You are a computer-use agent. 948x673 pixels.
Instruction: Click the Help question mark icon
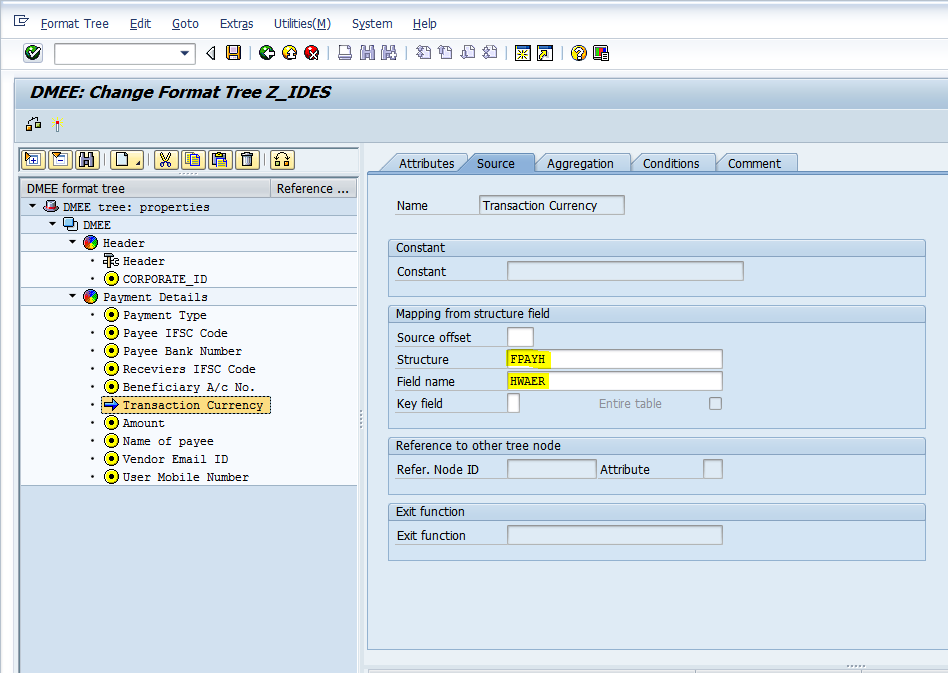click(x=578, y=53)
